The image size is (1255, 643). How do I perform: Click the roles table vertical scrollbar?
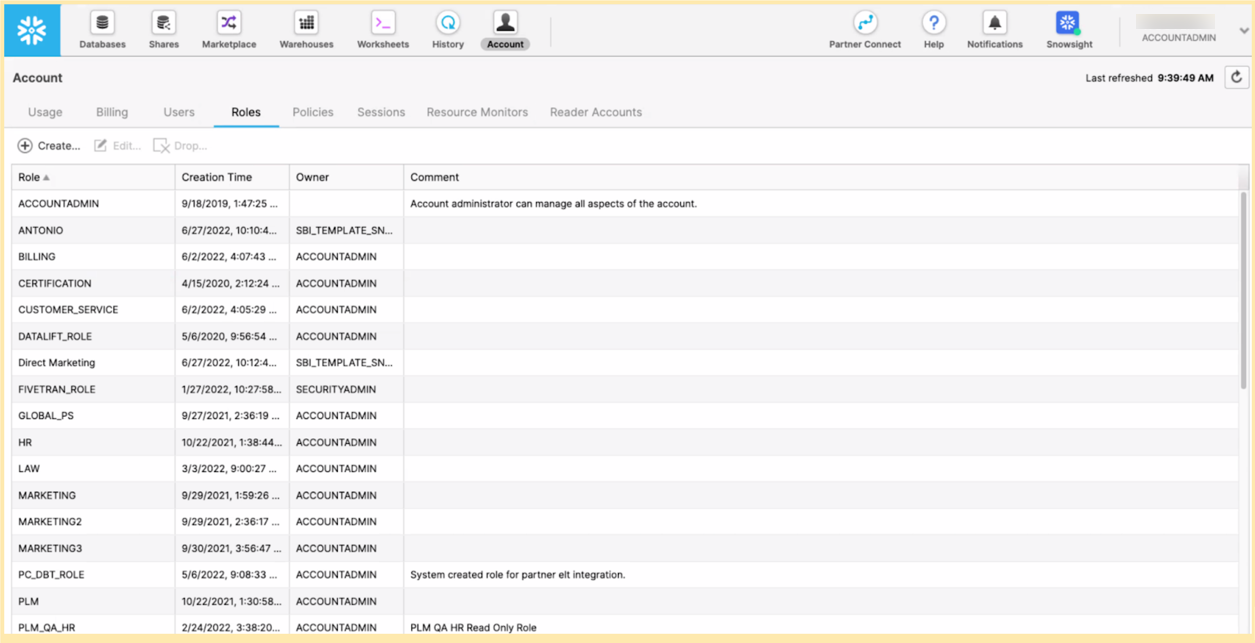pos(1243,290)
